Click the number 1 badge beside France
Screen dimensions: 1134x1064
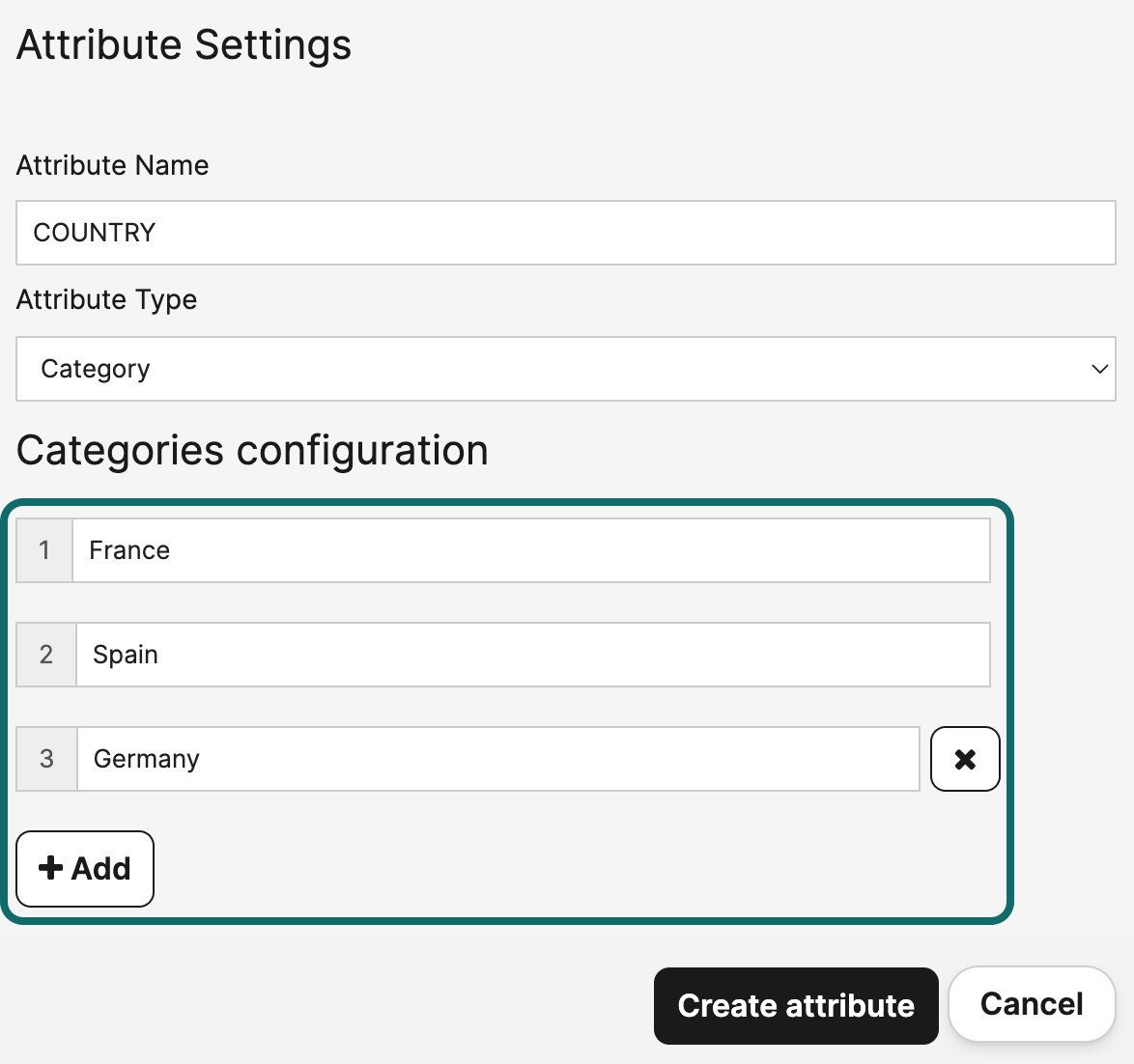pos(44,550)
